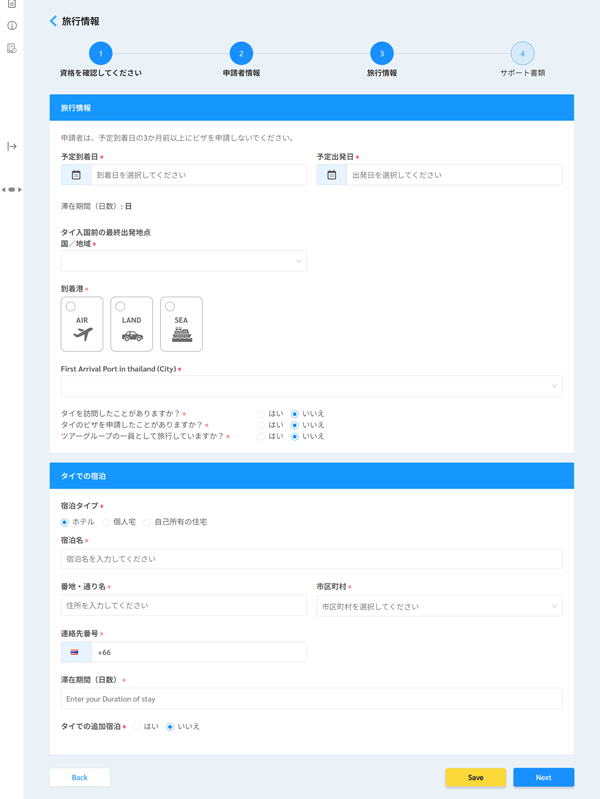Choose いいえ for タイでの追加宿泊
The image size is (600, 799).
pyautogui.click(x=170, y=727)
